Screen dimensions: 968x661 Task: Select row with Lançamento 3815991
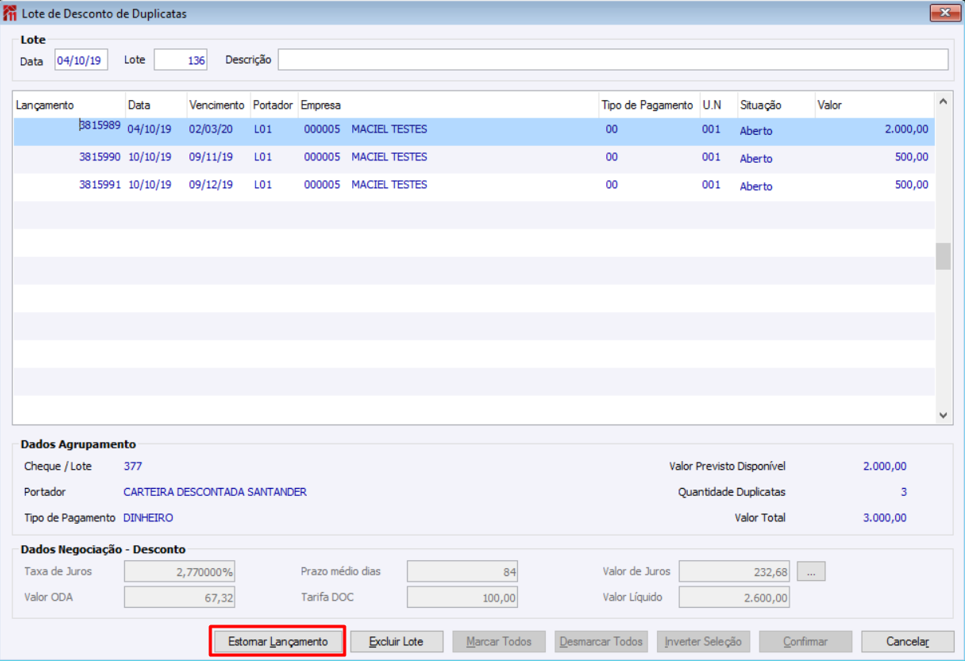tap(100, 185)
